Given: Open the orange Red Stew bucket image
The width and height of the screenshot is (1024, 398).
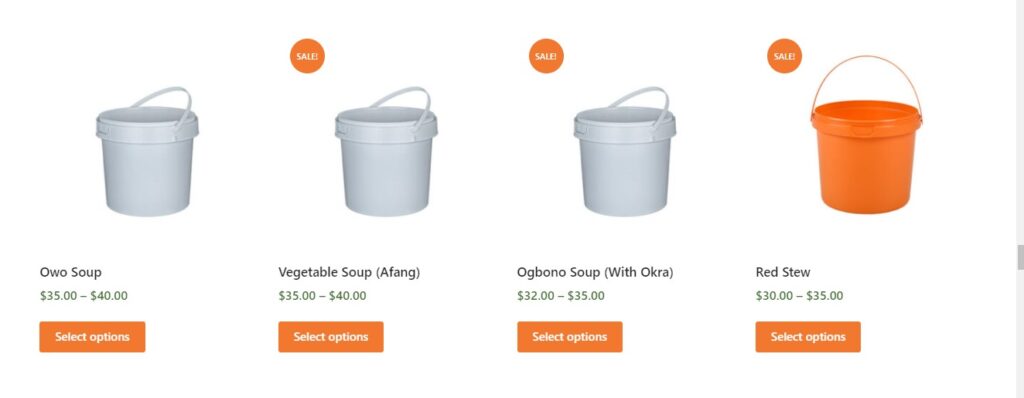Looking at the screenshot, I should (867, 135).
